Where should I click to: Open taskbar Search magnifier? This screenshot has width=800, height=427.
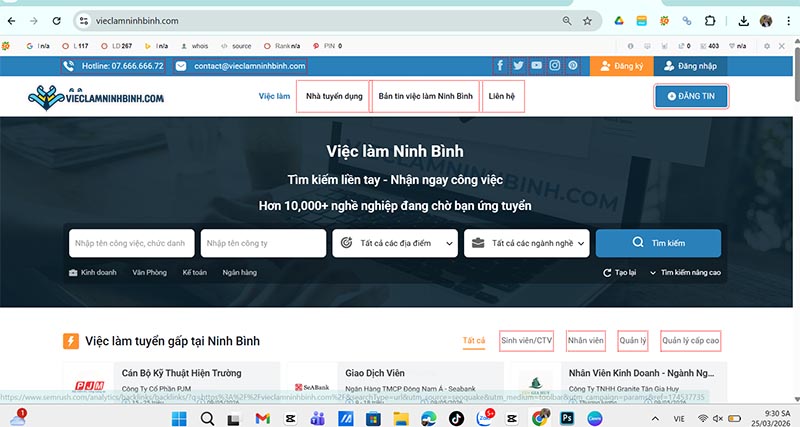[207, 419]
